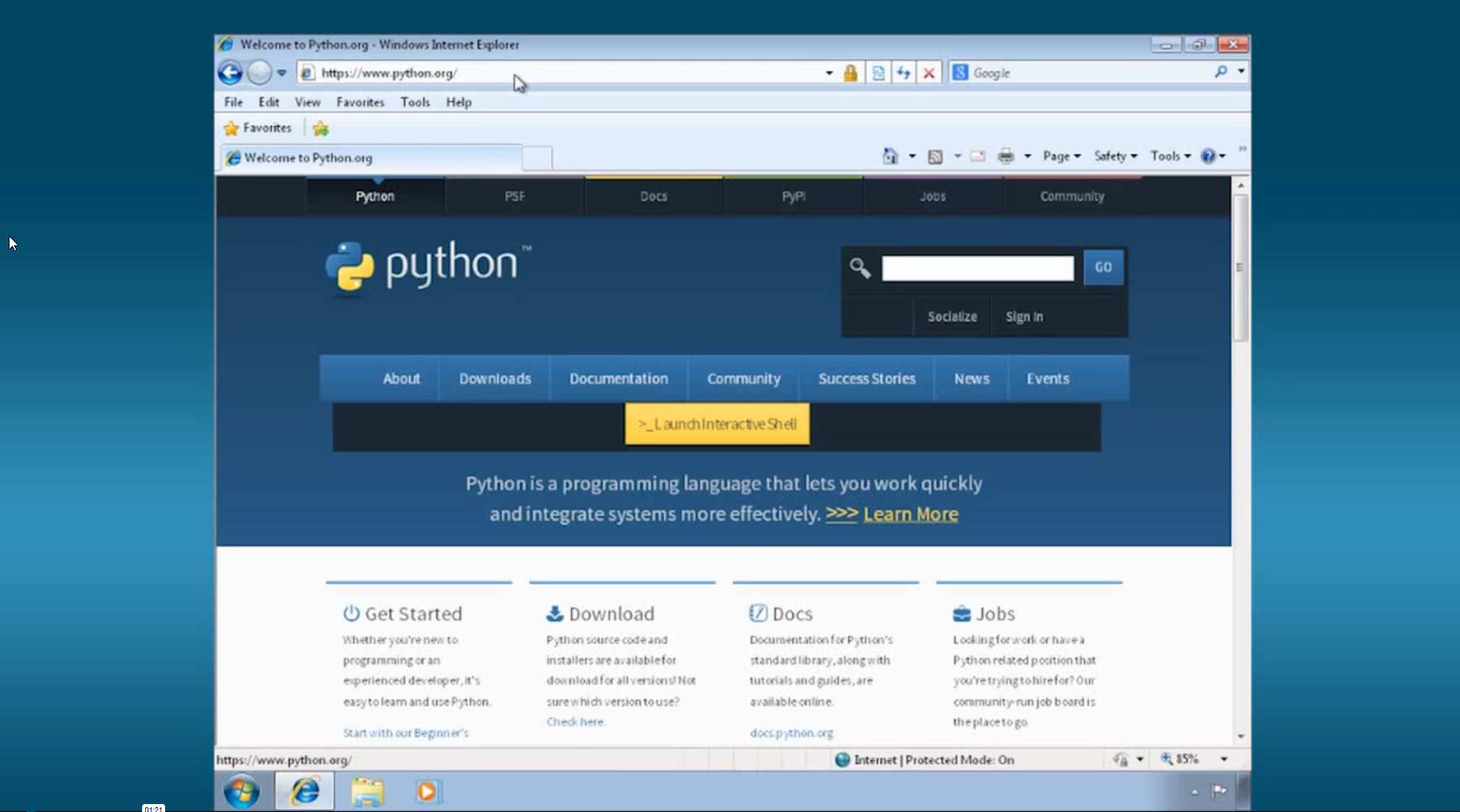Viewport: 1460px width, 812px height.
Task: Click the Add to Favorites Bar star icon
Action: coord(321,128)
